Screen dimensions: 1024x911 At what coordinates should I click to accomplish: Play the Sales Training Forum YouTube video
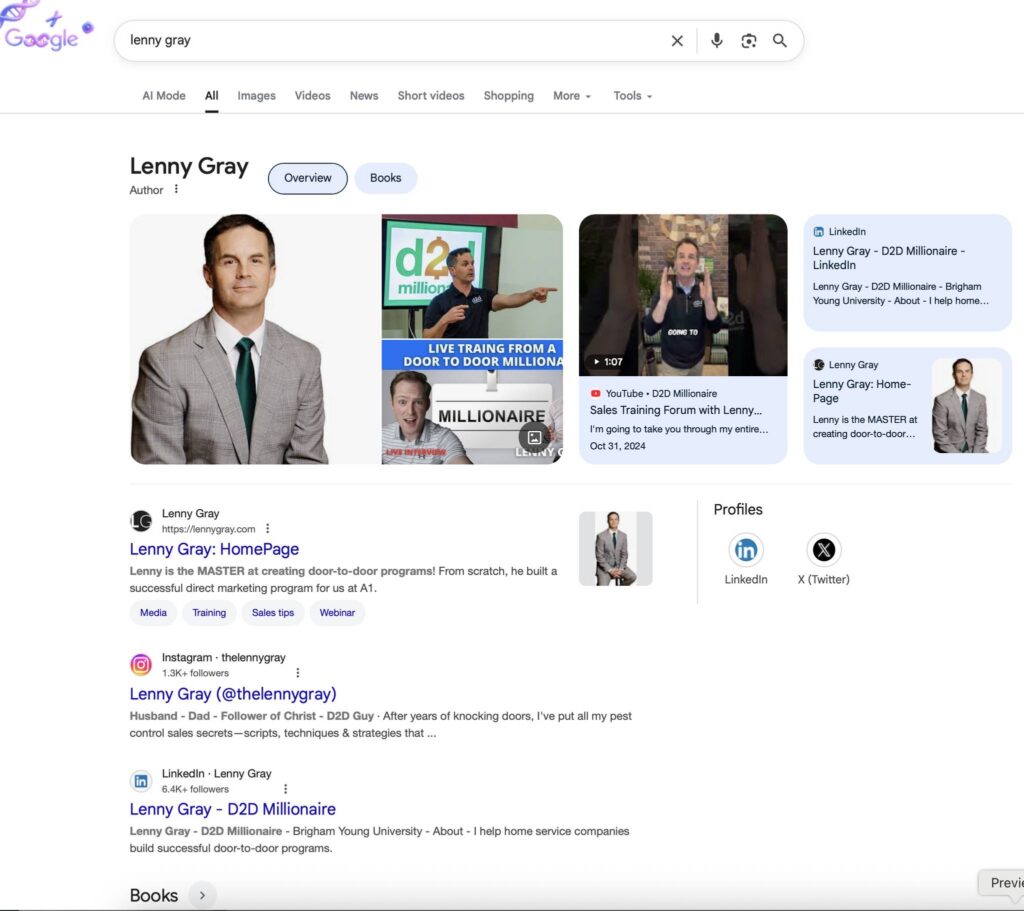tap(683, 295)
